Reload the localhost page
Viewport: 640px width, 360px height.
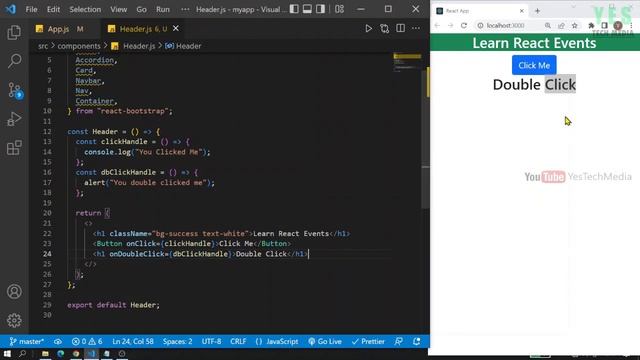tap(464, 25)
